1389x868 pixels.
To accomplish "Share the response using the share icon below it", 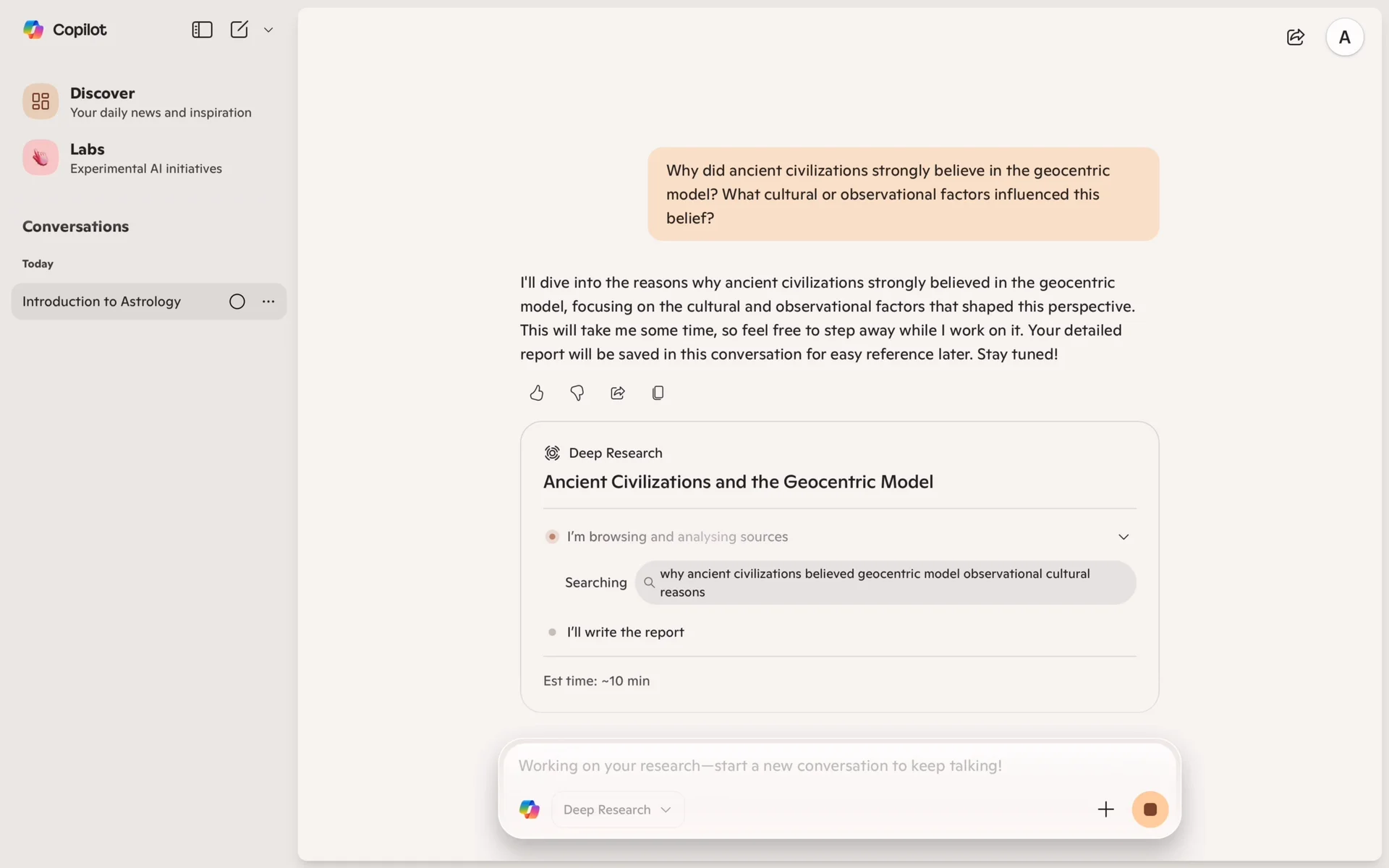I will [617, 393].
